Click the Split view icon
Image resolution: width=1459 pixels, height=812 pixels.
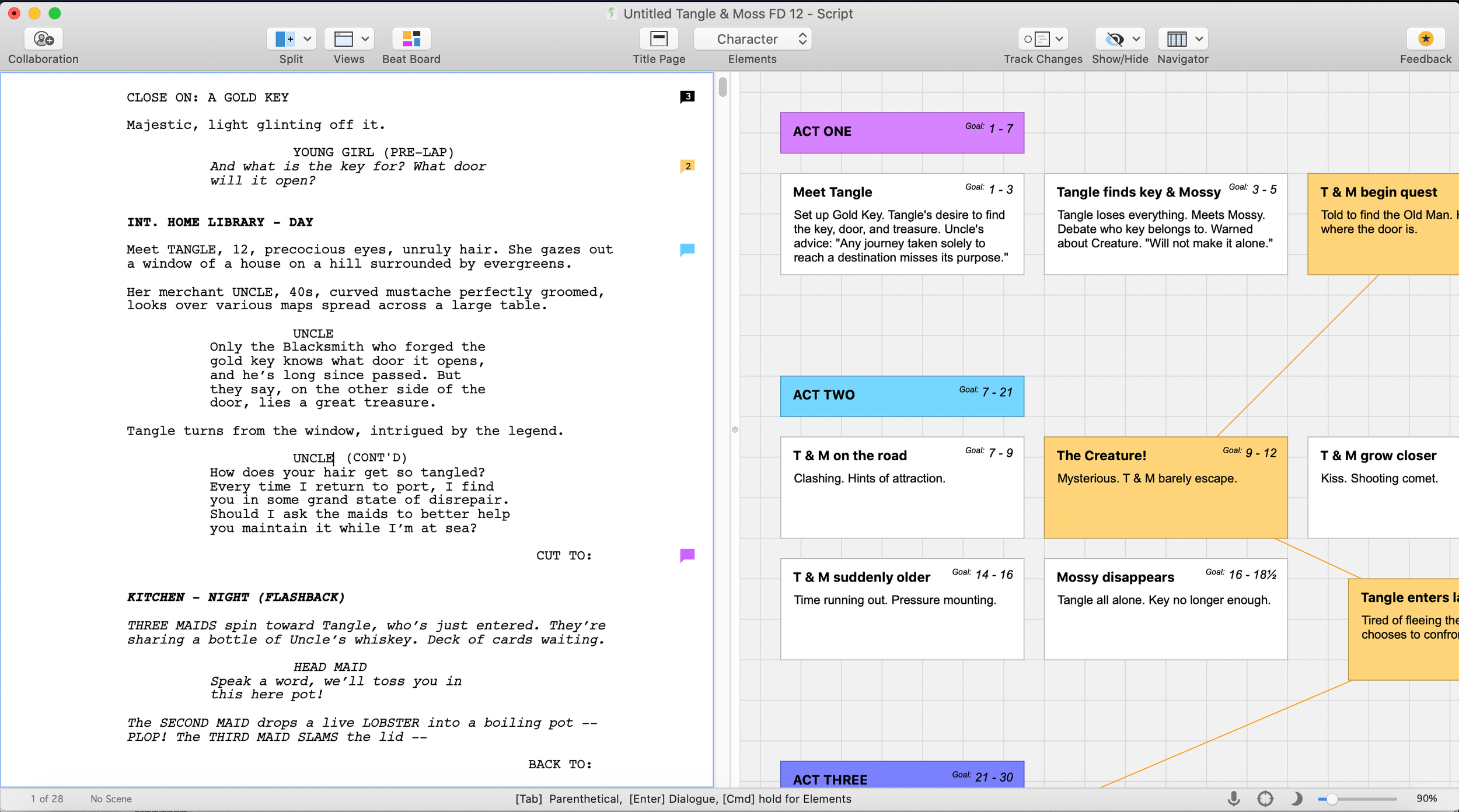click(x=284, y=39)
